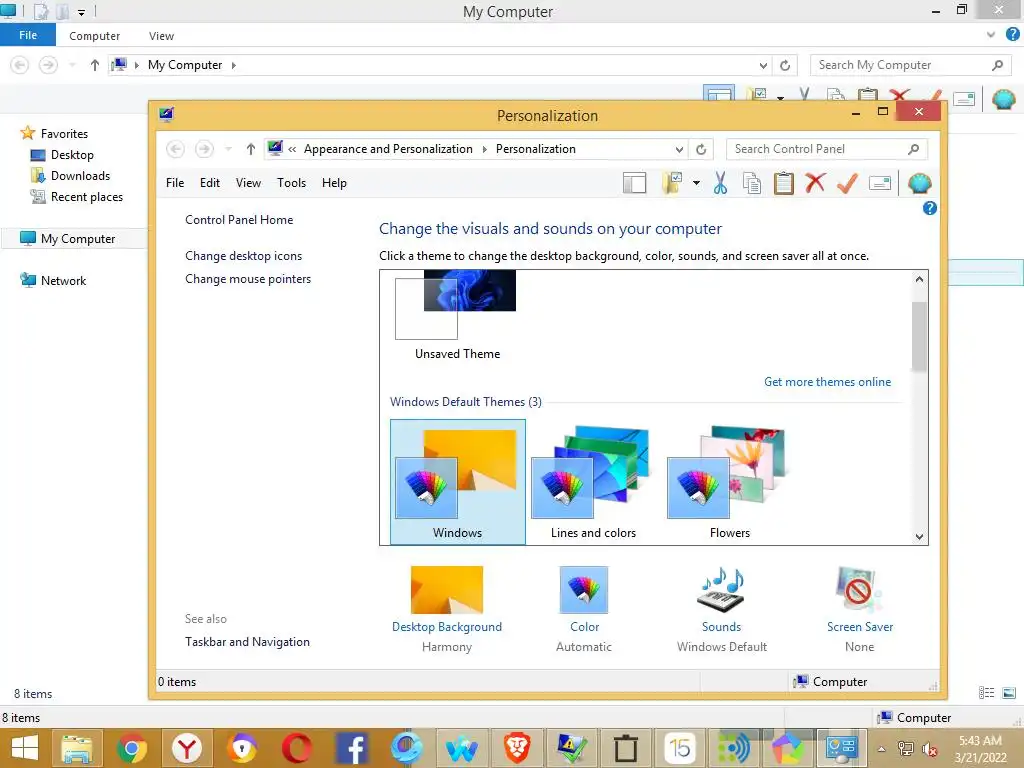Viewport: 1024px width, 768px height.
Task: Refresh the Personalization address bar
Action: coord(701,150)
